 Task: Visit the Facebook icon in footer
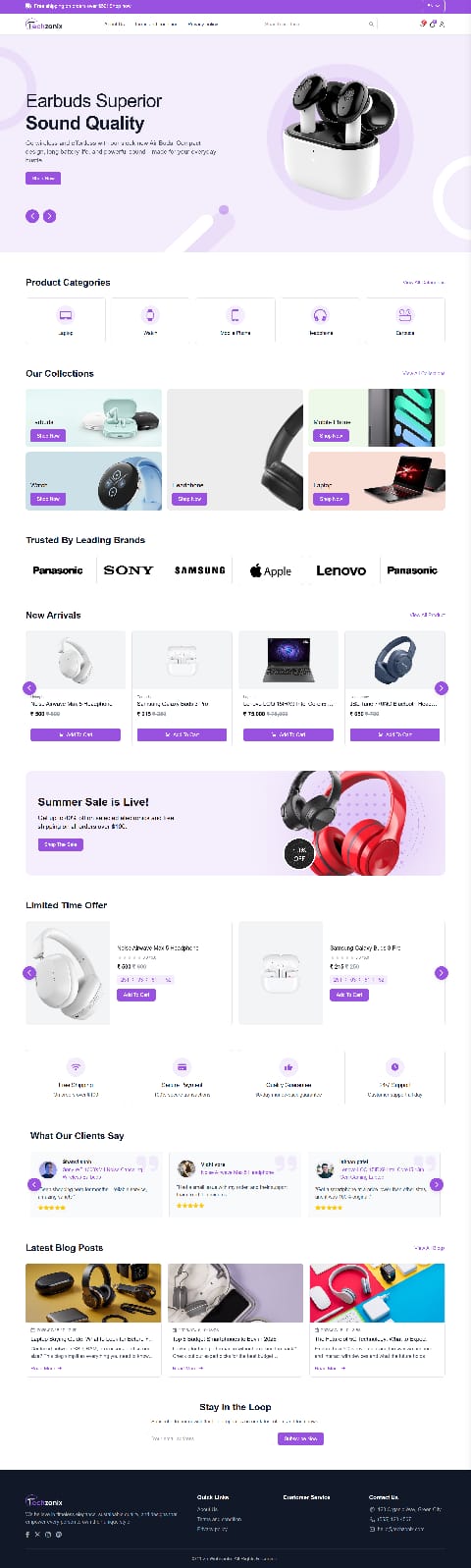click(x=28, y=1534)
